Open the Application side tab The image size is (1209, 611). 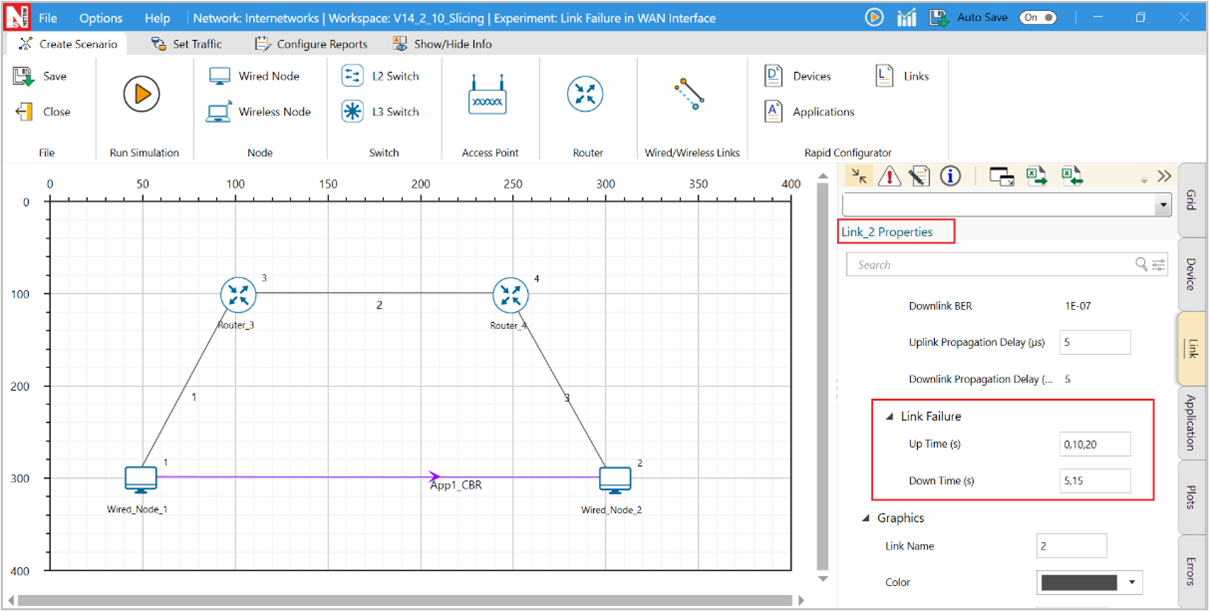point(1191,422)
